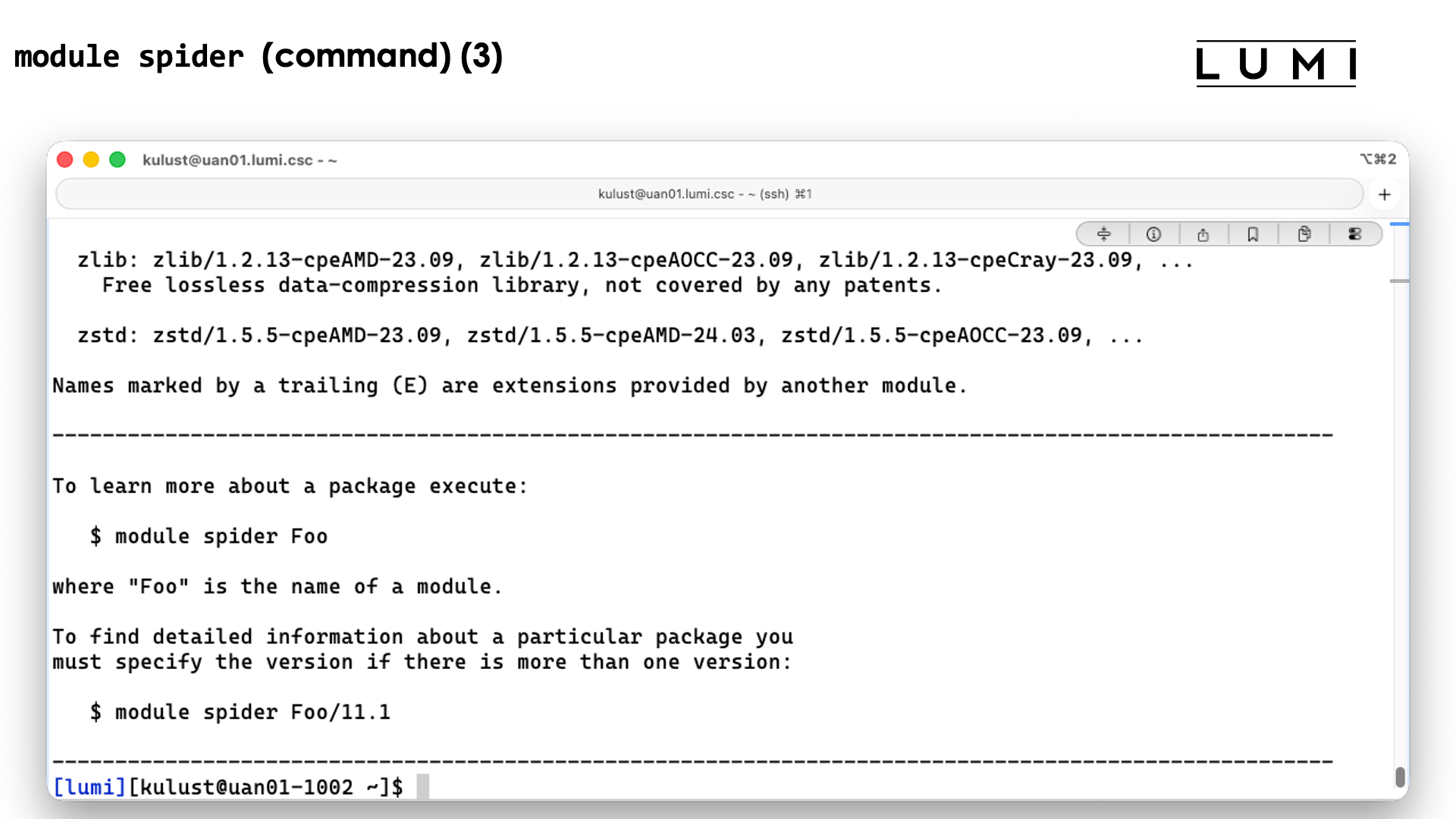This screenshot has width=1456, height=819.
Task: Click the fold command output icon
Action: click(1103, 234)
